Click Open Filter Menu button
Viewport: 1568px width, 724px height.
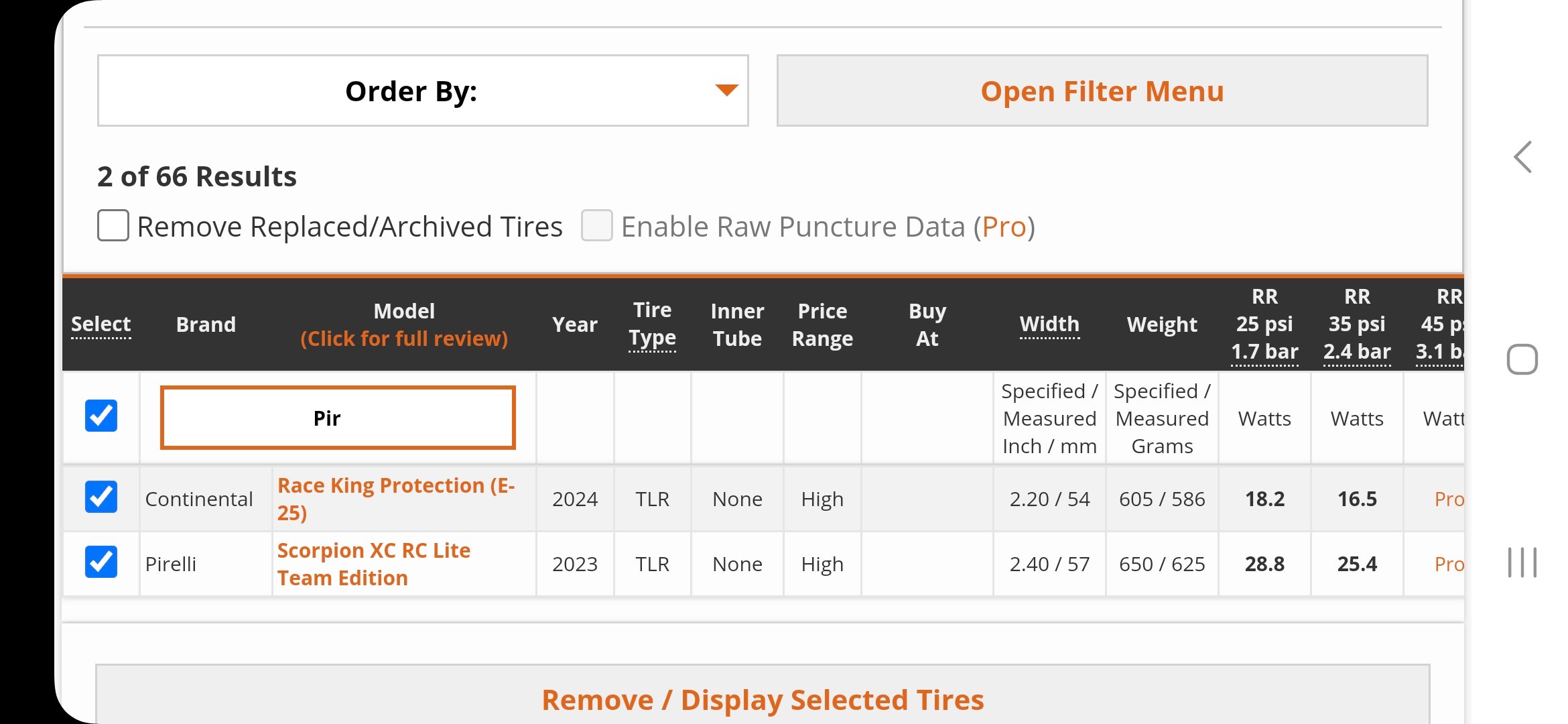(1102, 90)
